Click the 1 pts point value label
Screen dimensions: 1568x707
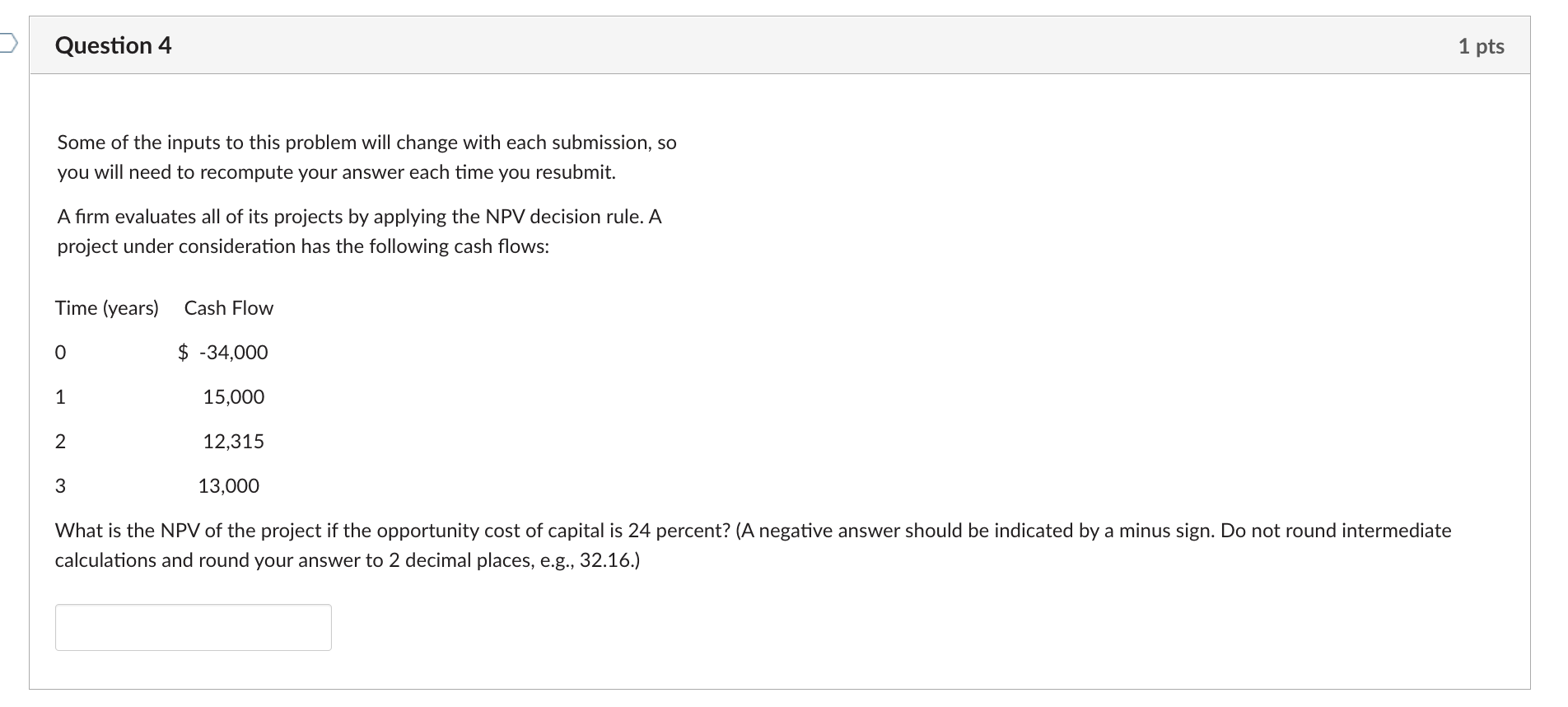[1482, 46]
